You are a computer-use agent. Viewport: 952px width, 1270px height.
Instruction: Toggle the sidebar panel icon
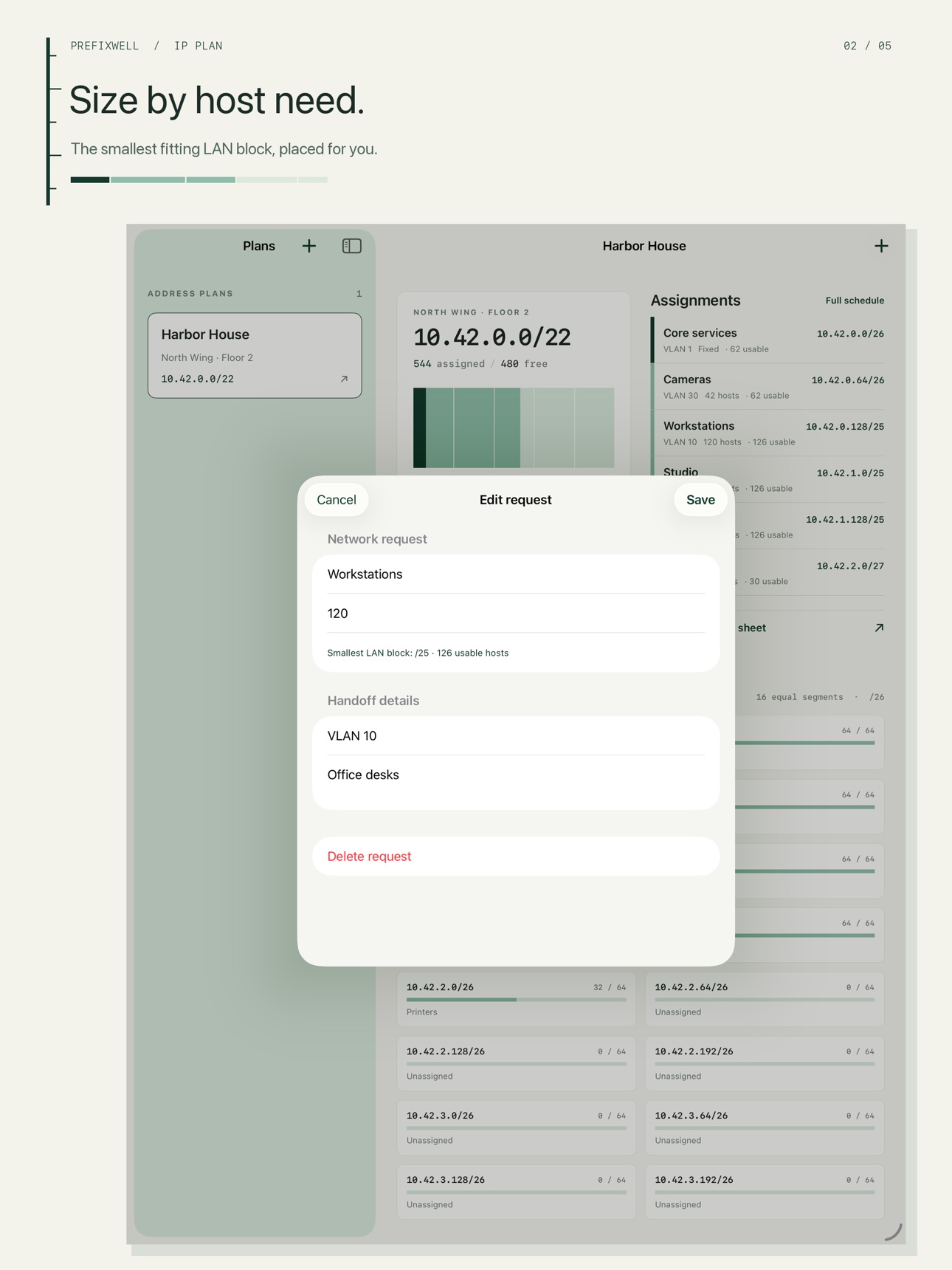tap(352, 246)
